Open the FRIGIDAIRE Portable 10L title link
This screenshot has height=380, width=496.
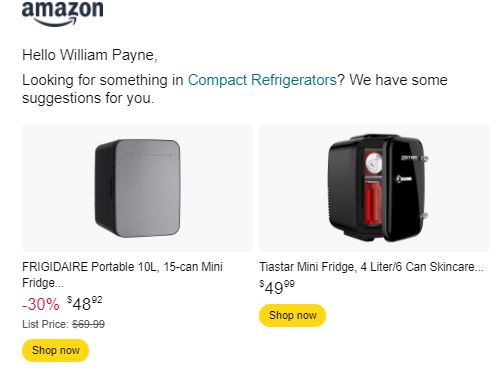pos(122,274)
